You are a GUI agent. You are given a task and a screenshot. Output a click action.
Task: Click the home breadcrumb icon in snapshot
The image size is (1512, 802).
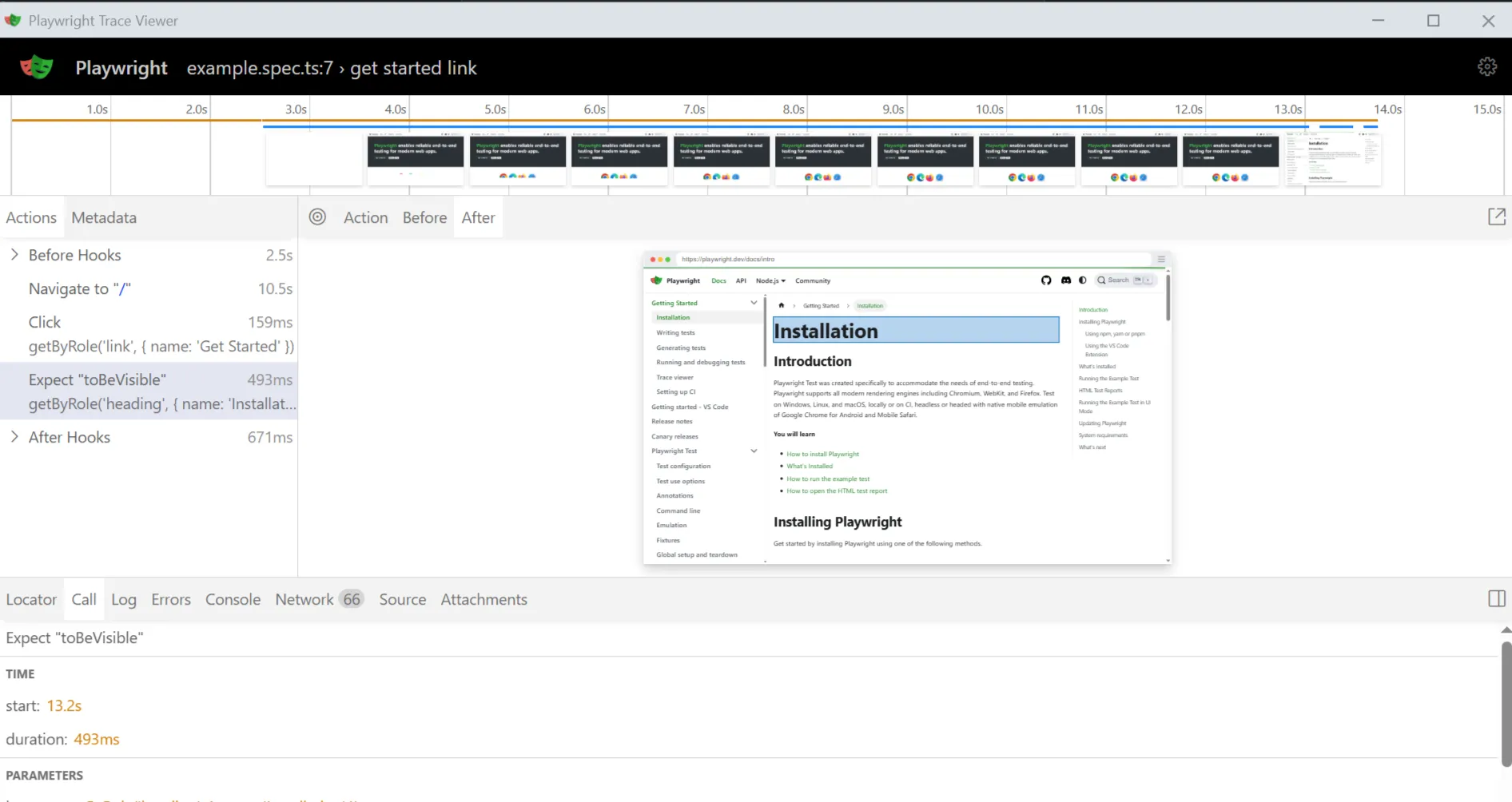click(782, 305)
